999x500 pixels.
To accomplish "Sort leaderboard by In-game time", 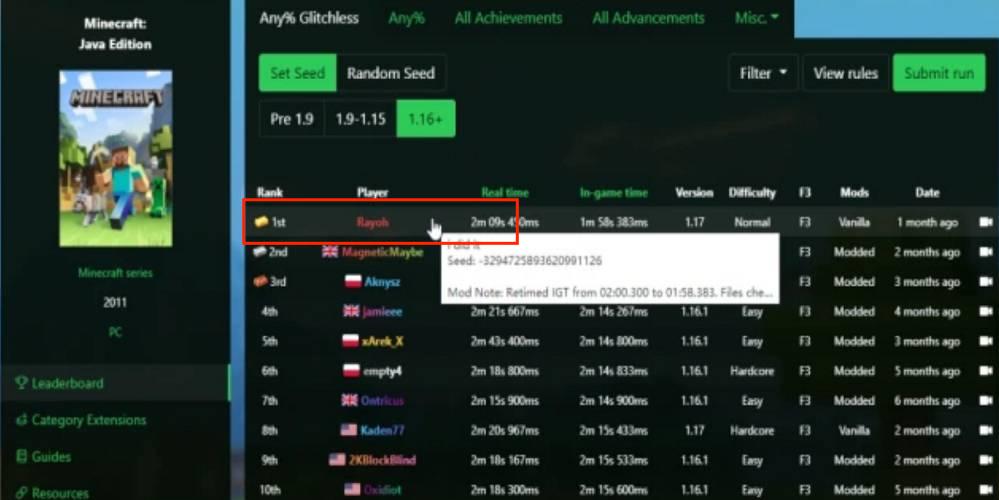I will [x=614, y=192].
